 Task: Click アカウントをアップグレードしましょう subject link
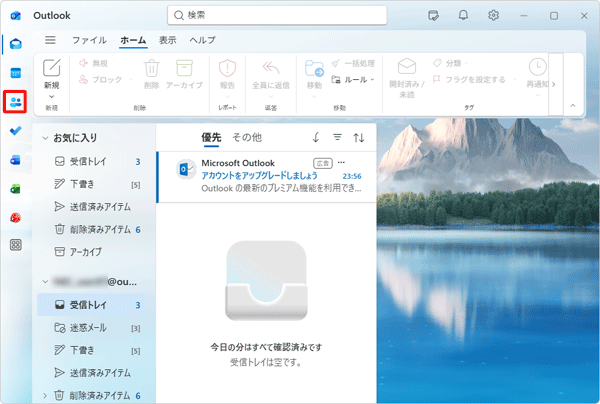[x=259, y=176]
